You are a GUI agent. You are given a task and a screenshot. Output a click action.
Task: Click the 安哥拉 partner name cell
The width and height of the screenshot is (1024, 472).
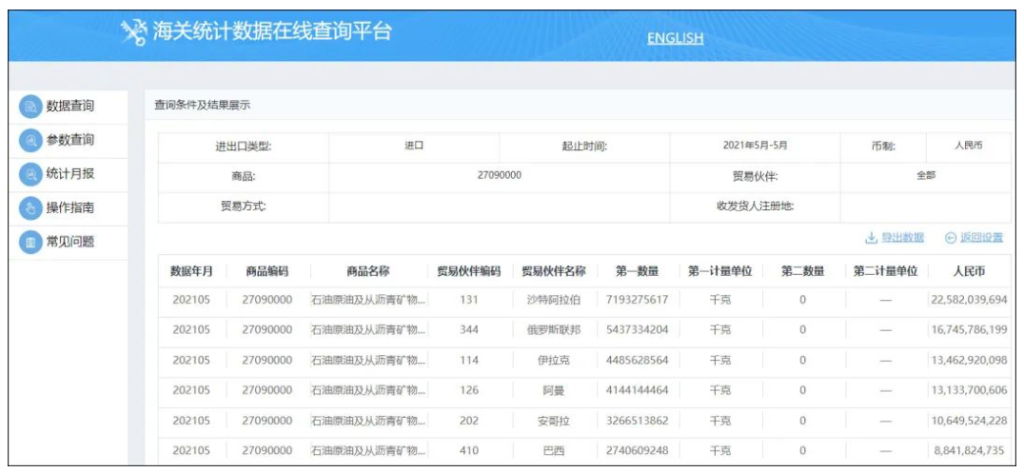(x=554, y=421)
